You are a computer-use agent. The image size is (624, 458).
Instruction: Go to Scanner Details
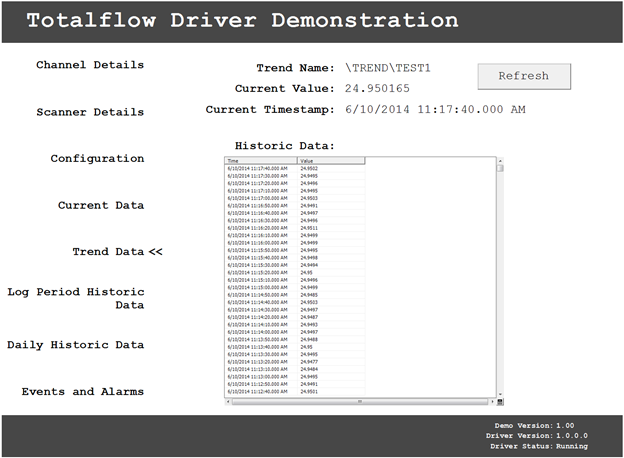[x=90, y=112]
